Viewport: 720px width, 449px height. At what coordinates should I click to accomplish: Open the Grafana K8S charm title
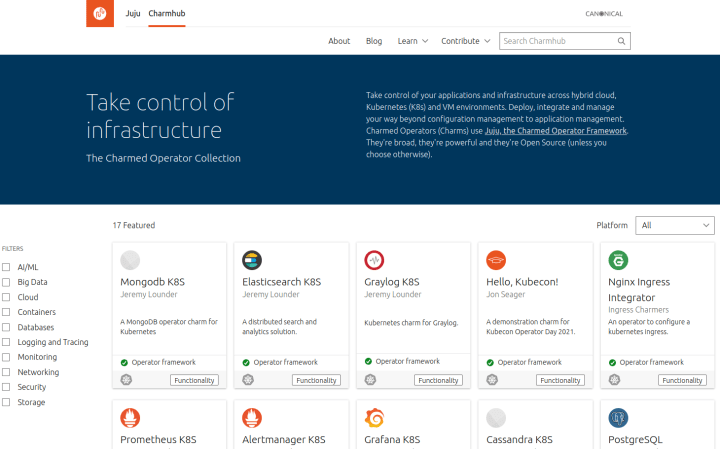pyautogui.click(x=392, y=439)
